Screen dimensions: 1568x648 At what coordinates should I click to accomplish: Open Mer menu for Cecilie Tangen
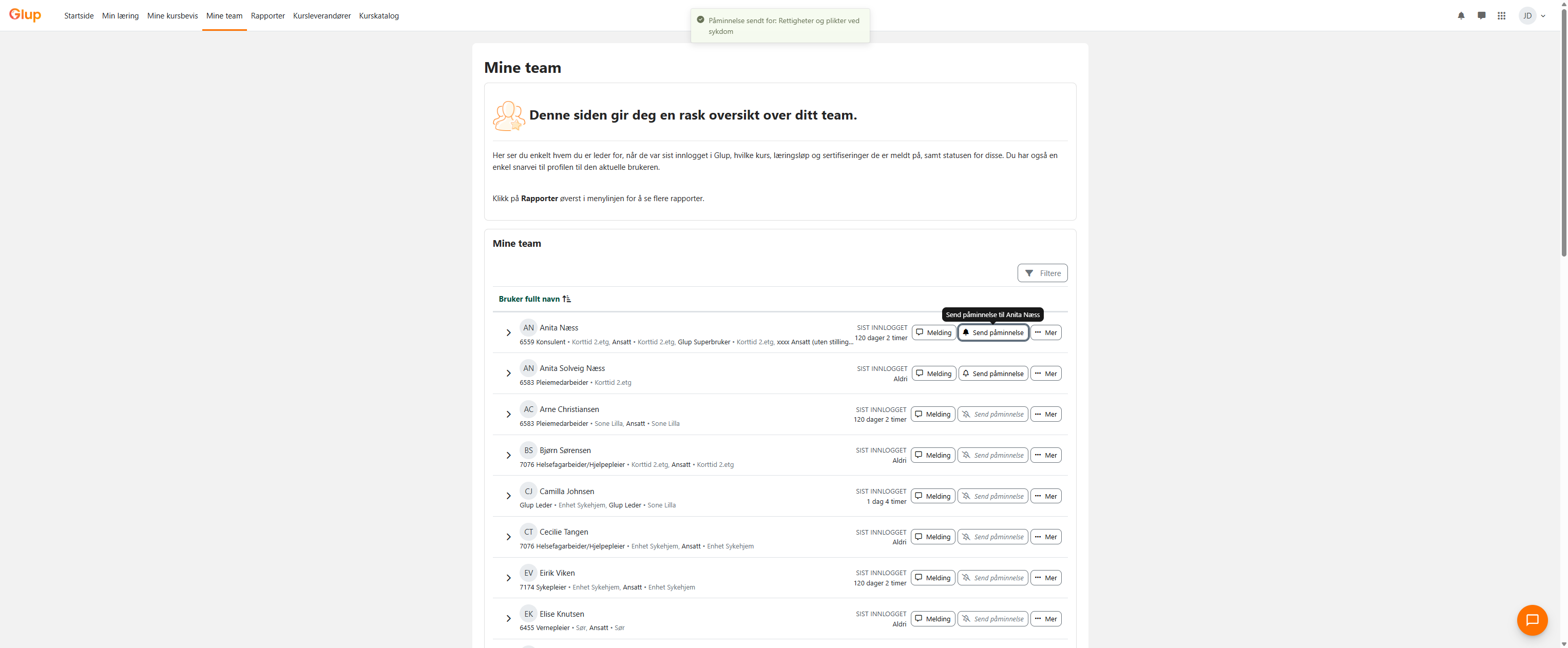click(1046, 537)
